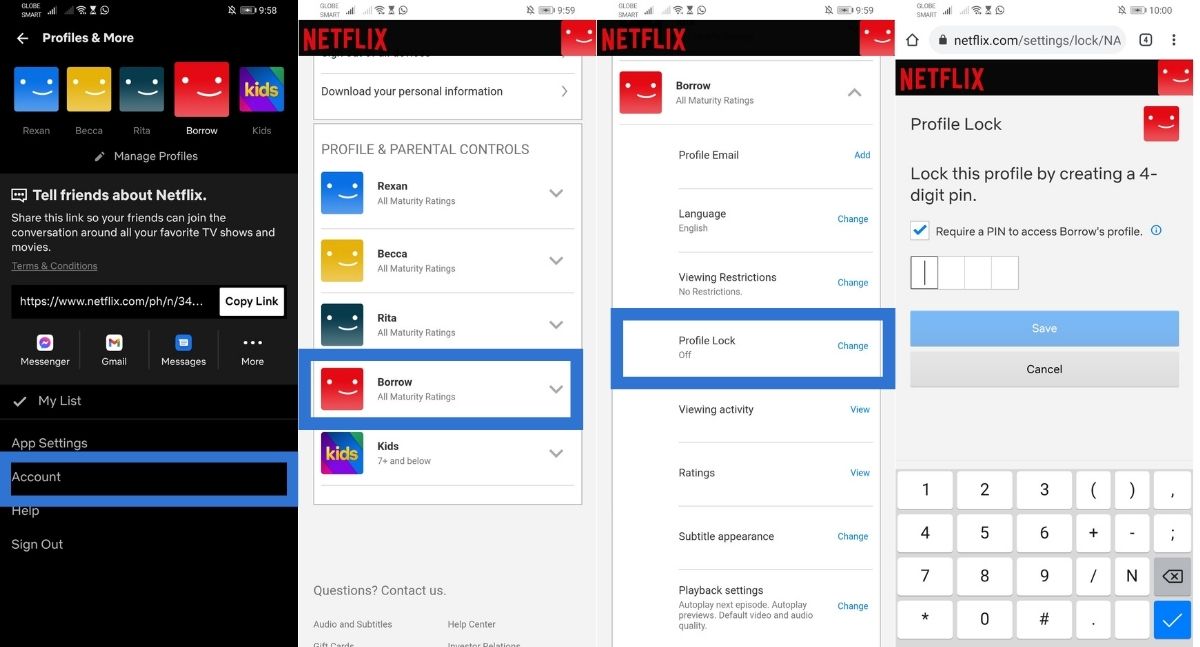Screen dimensions: 1200x647
Task: Open the browser home icon
Action: click(x=912, y=40)
